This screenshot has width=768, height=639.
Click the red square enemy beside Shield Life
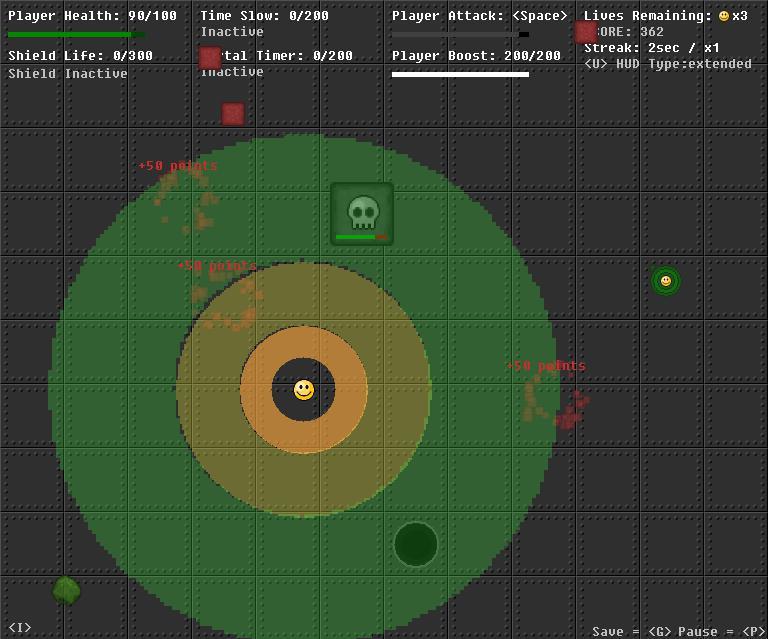point(209,58)
